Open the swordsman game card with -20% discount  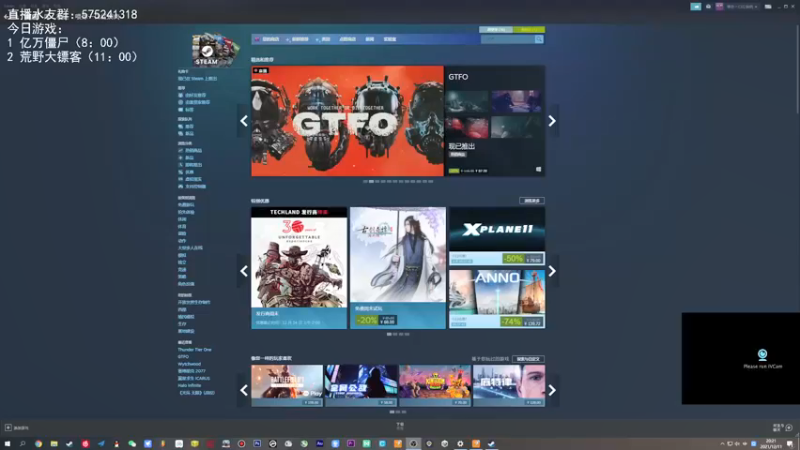[x=398, y=268]
